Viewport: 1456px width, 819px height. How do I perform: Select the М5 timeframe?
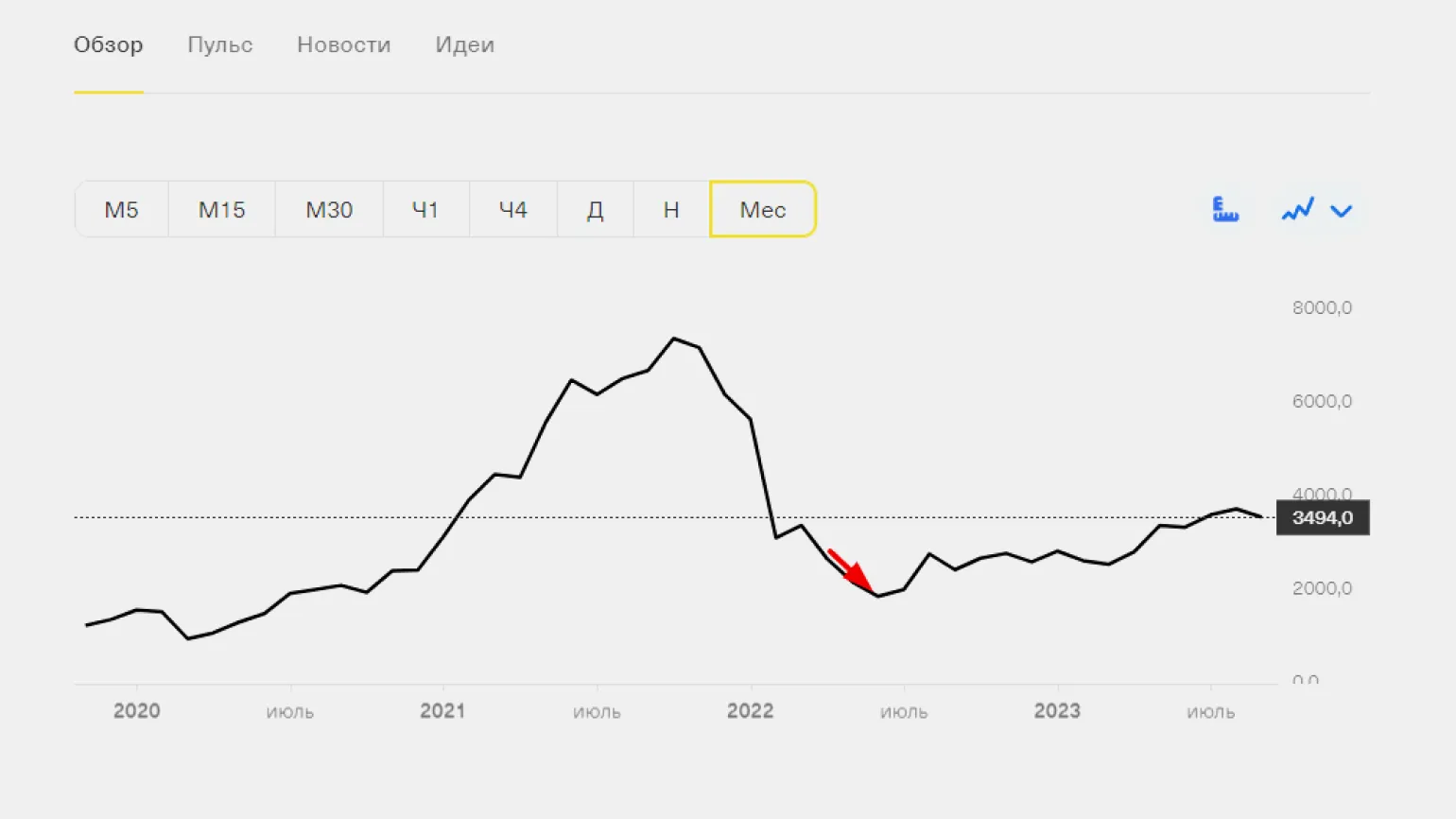point(121,209)
